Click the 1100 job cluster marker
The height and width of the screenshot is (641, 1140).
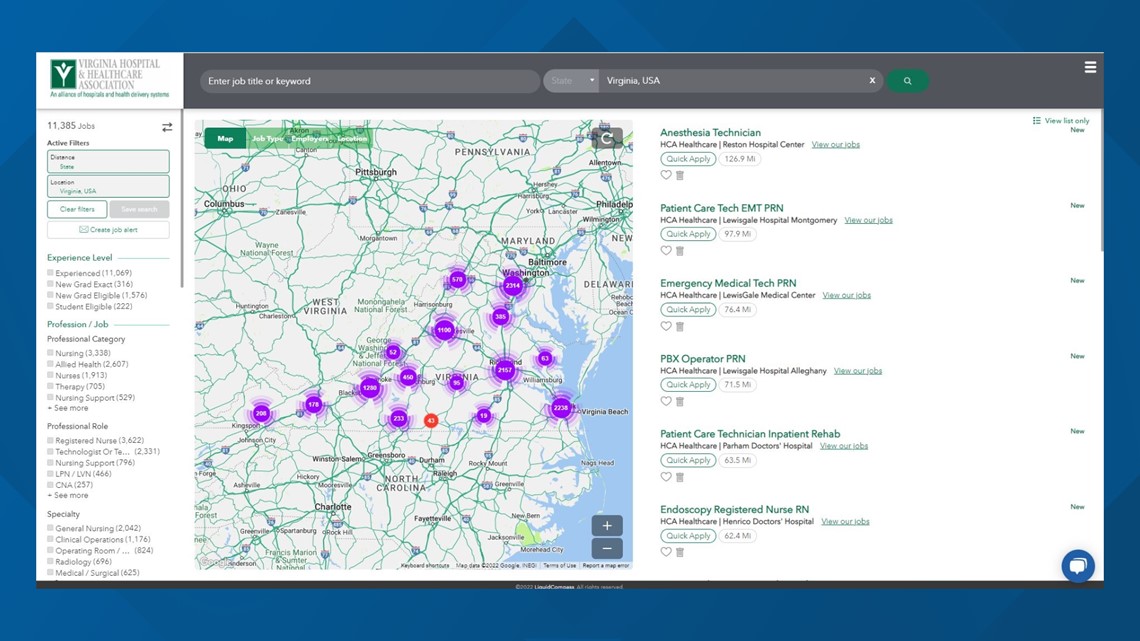[443, 330]
